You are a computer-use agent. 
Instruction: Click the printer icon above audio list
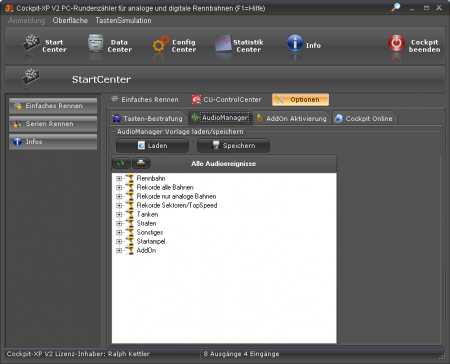click(141, 163)
